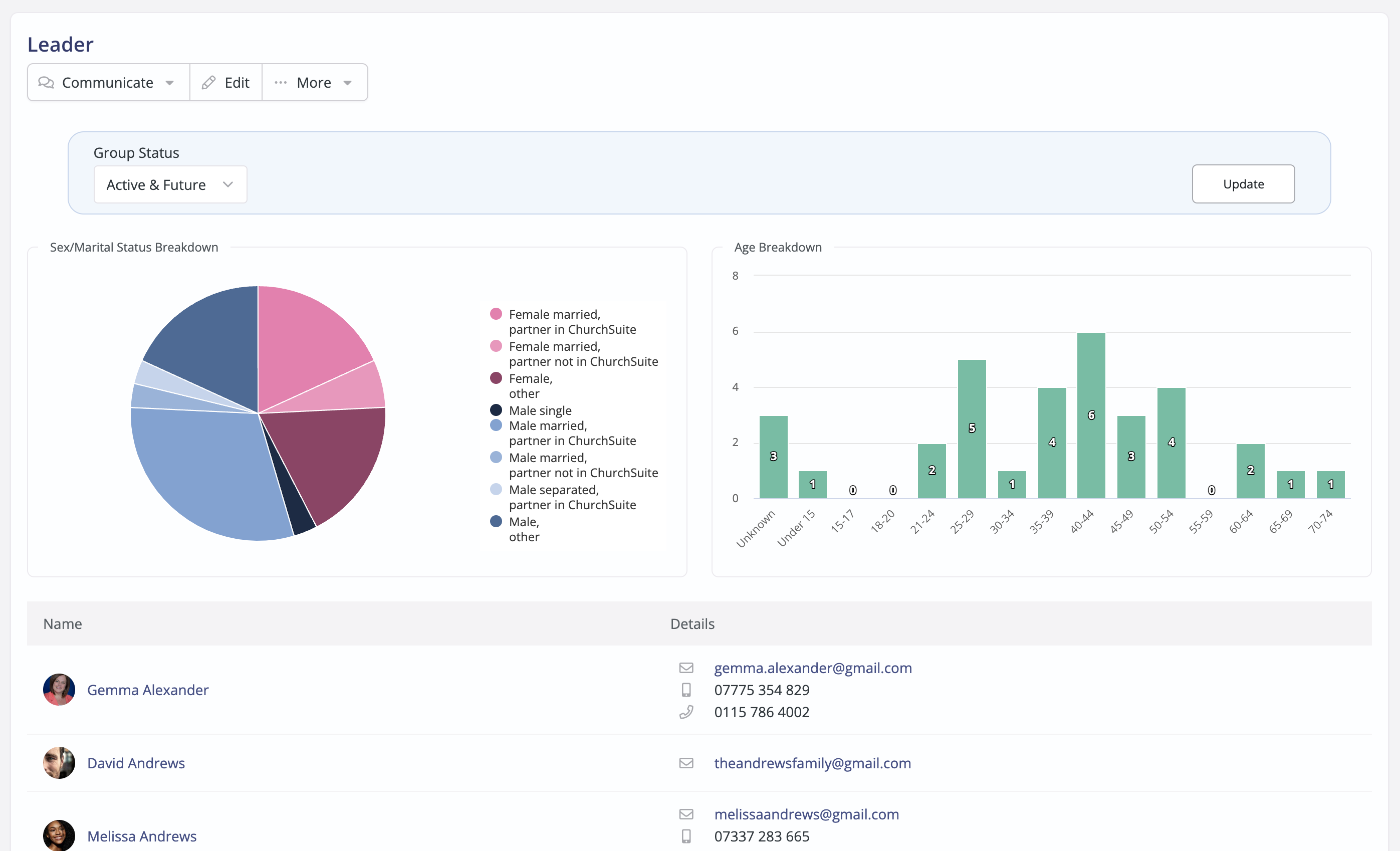Click the Edit pencil icon
The image size is (1400, 851).
click(x=208, y=82)
